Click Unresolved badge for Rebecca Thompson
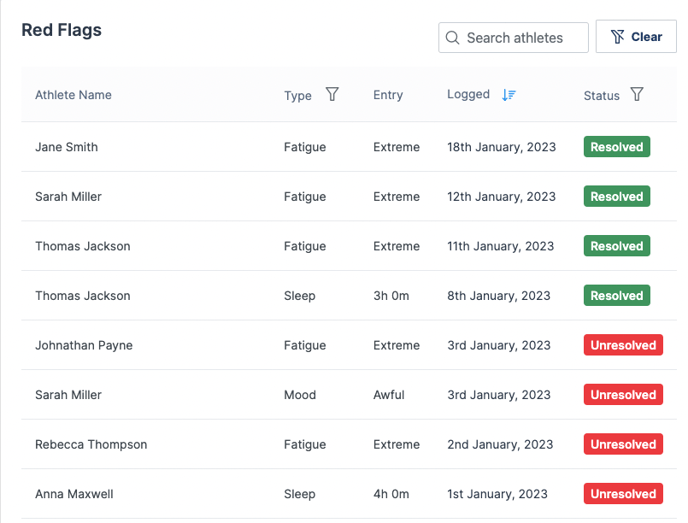 tap(623, 444)
